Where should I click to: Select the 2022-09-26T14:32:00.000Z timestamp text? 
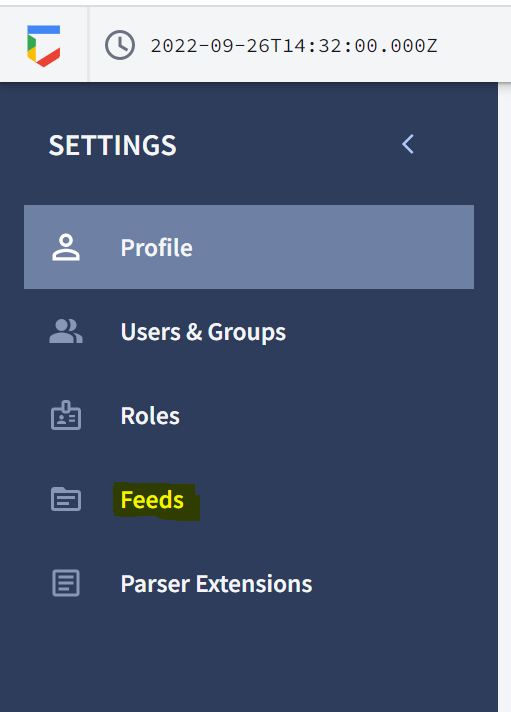click(x=294, y=46)
